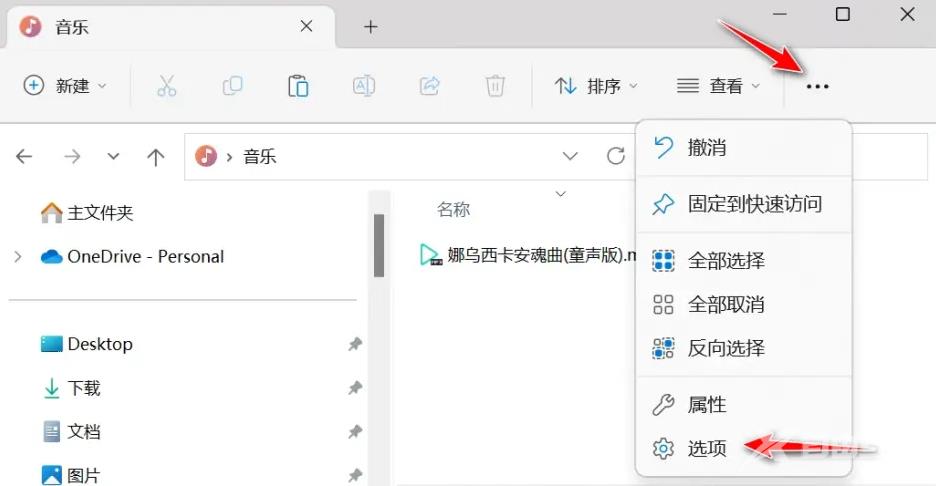This screenshot has height=486, width=936.
Task: Open Desktop in the sidebar
Action: pyautogui.click(x=87, y=344)
